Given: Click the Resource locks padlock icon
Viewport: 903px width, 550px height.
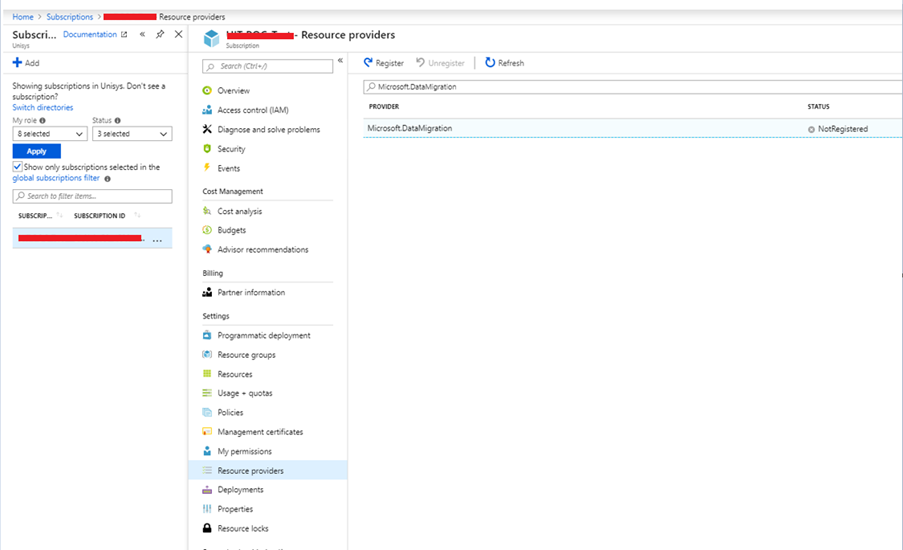Looking at the screenshot, I should [207, 528].
